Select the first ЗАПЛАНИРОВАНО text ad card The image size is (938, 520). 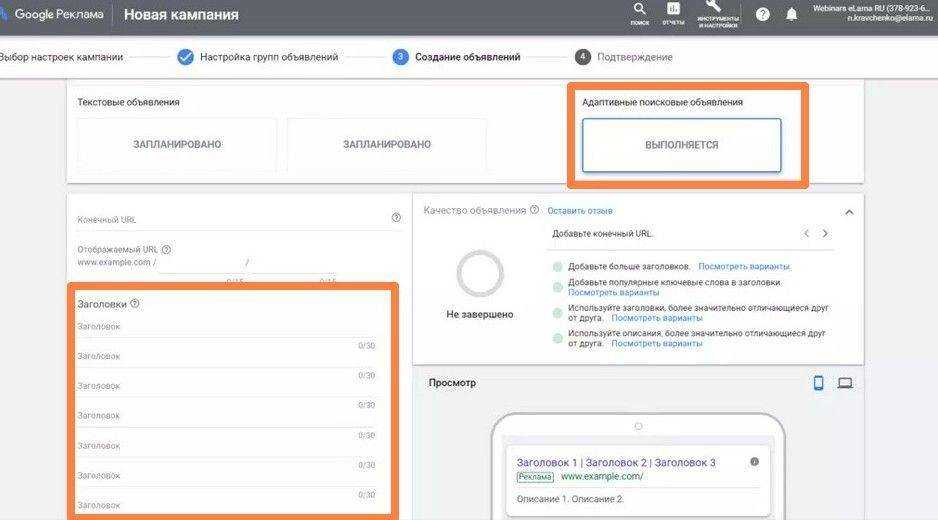click(x=177, y=145)
